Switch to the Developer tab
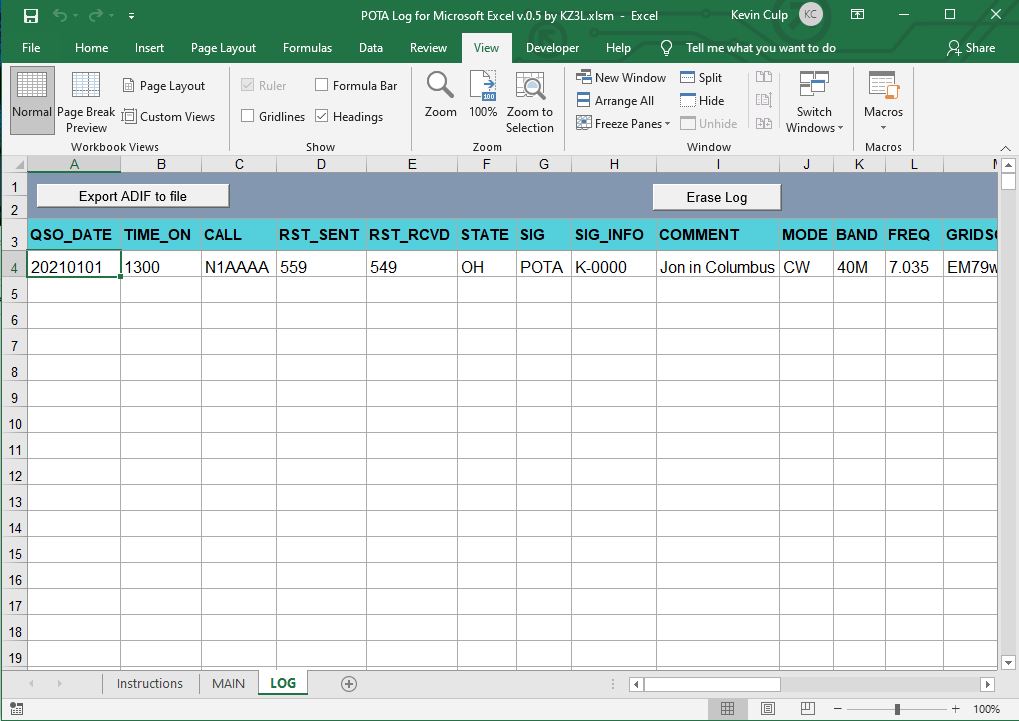Image resolution: width=1019 pixels, height=721 pixels. click(552, 47)
